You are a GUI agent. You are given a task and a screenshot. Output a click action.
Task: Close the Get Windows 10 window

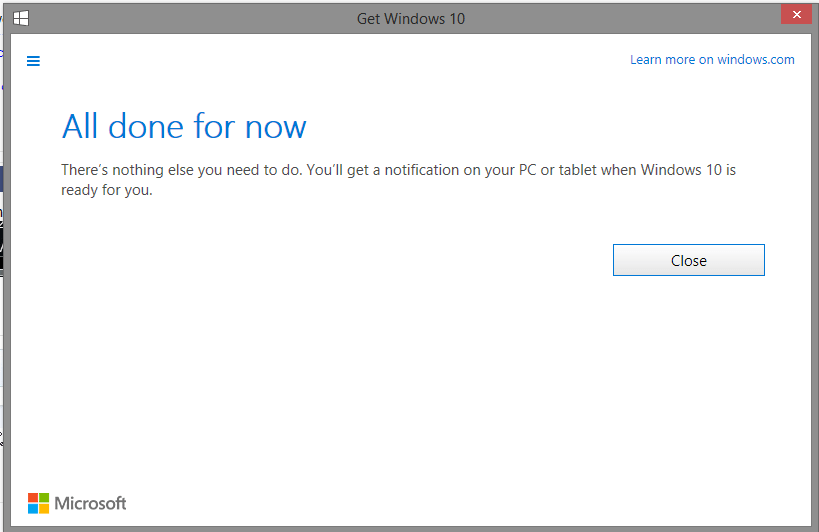tap(796, 15)
